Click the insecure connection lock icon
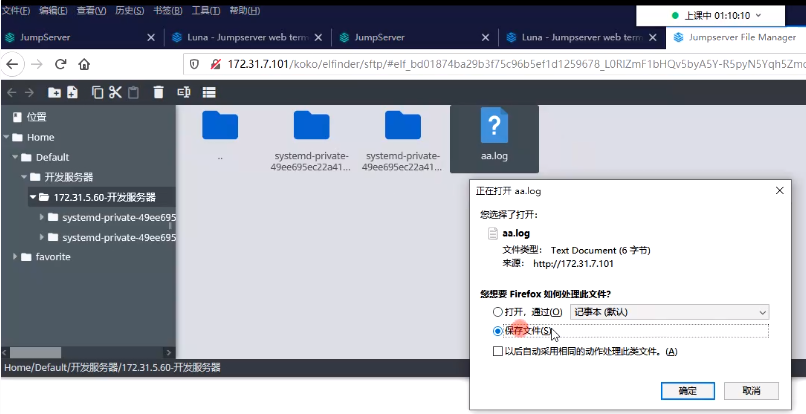 [216, 64]
